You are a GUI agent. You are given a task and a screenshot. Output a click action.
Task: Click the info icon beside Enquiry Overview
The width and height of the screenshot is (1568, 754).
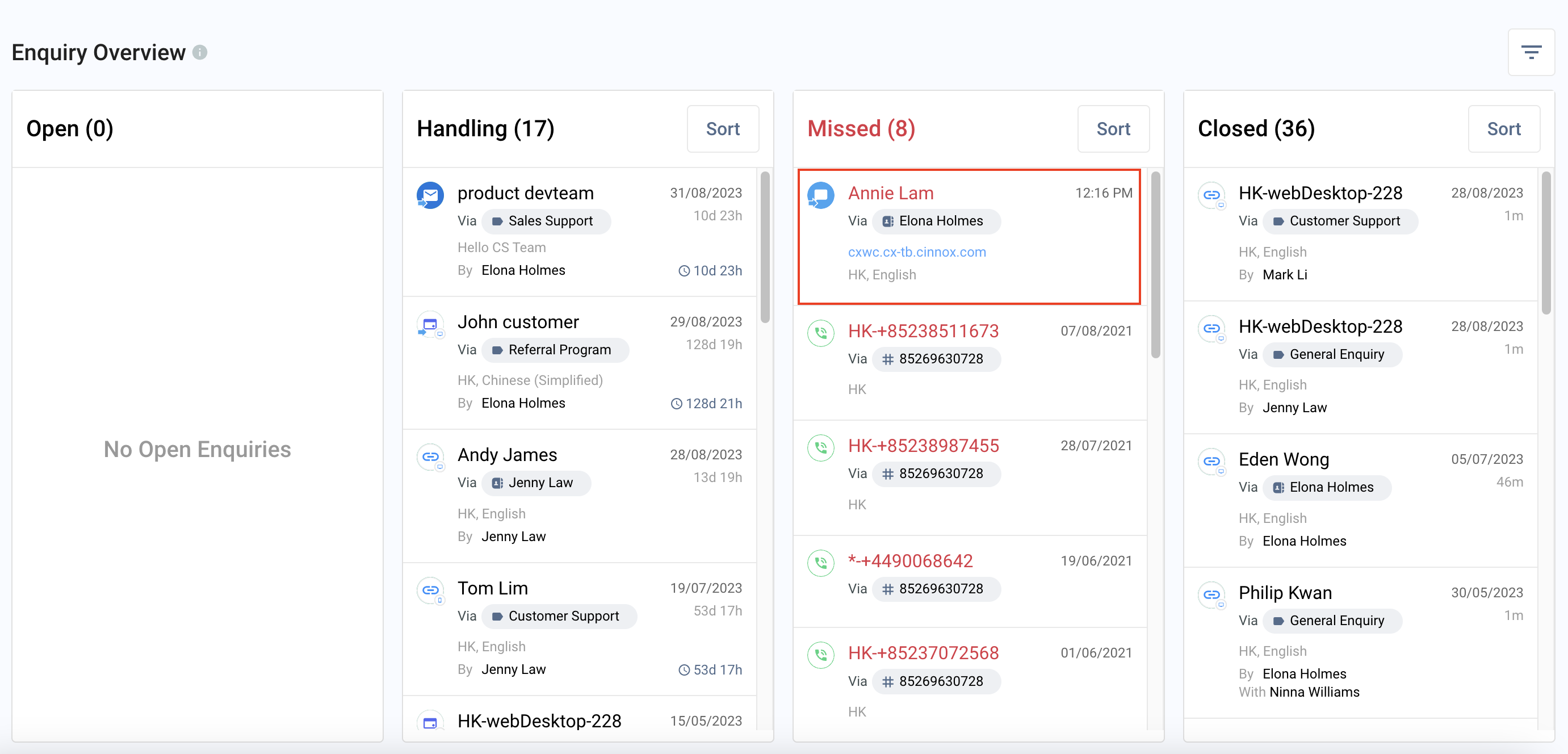click(x=200, y=52)
